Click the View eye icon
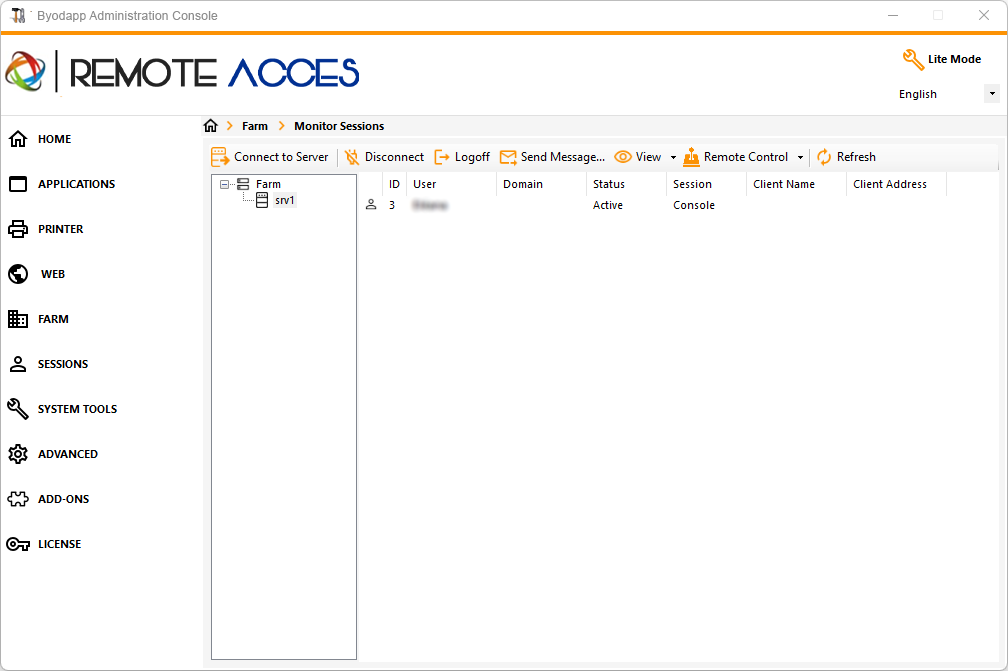Viewport: 1008px width, 671px height. coord(623,157)
